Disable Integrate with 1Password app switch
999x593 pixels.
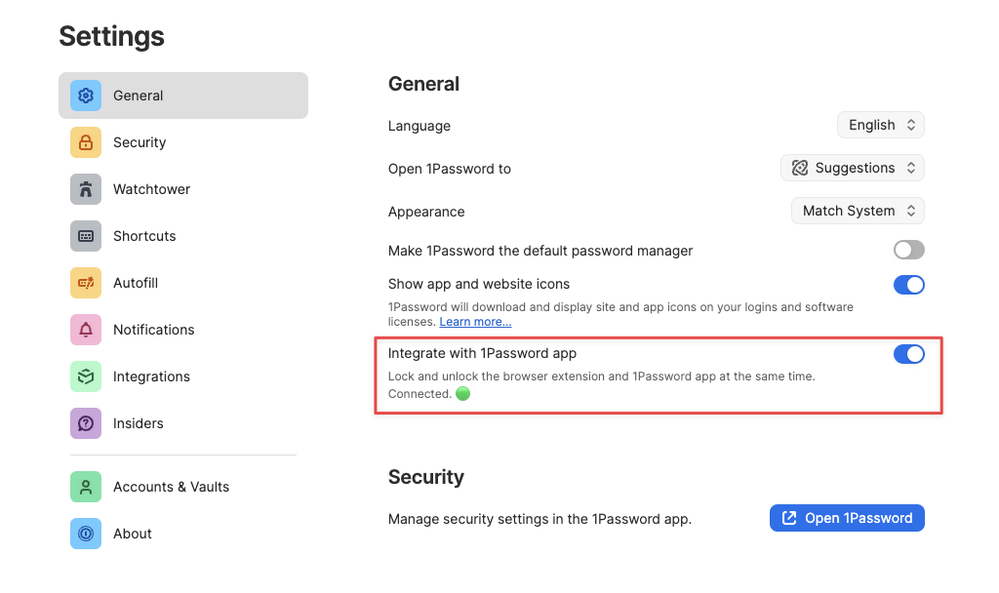(908, 354)
